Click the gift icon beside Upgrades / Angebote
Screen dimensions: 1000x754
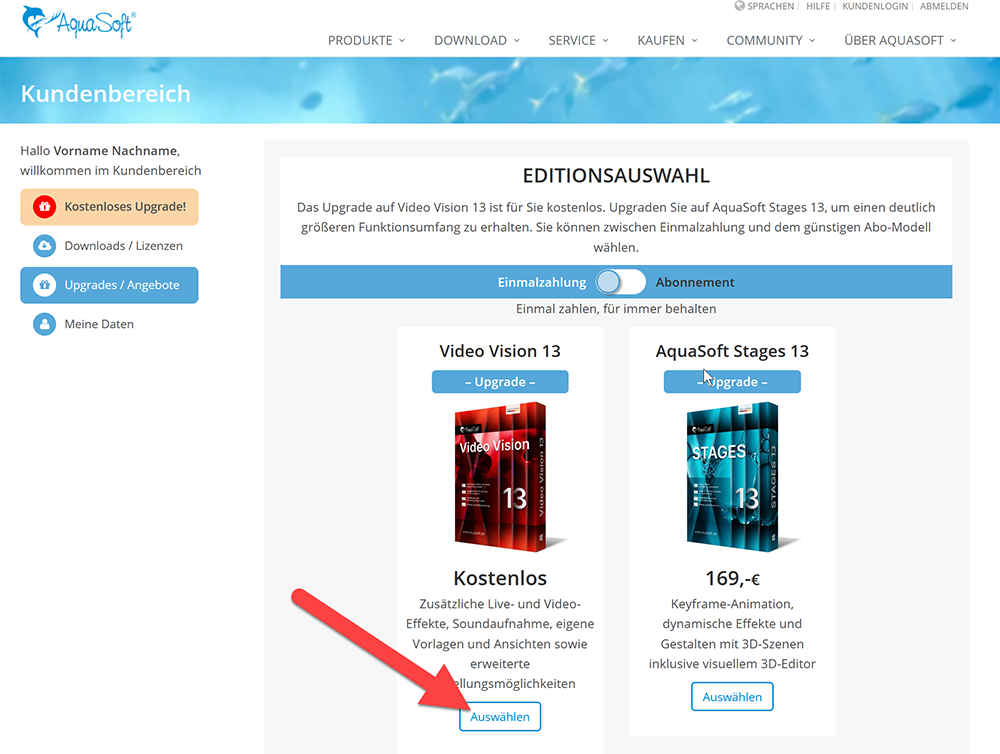click(45, 285)
